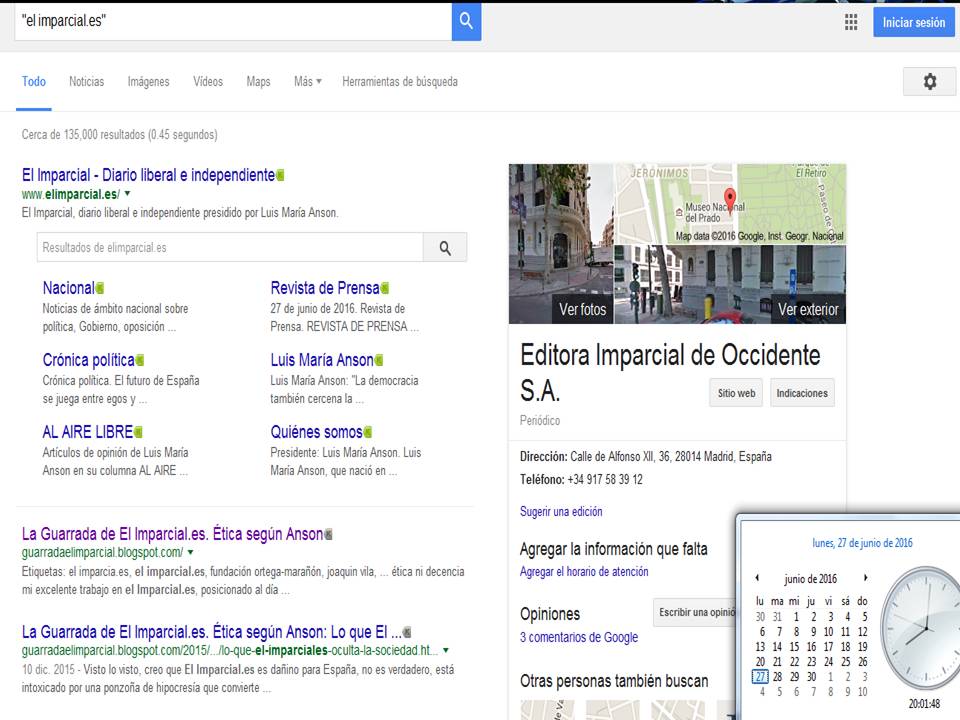The height and width of the screenshot is (720, 960).
Task: Click Sugerir una edición link
Action: (x=561, y=511)
